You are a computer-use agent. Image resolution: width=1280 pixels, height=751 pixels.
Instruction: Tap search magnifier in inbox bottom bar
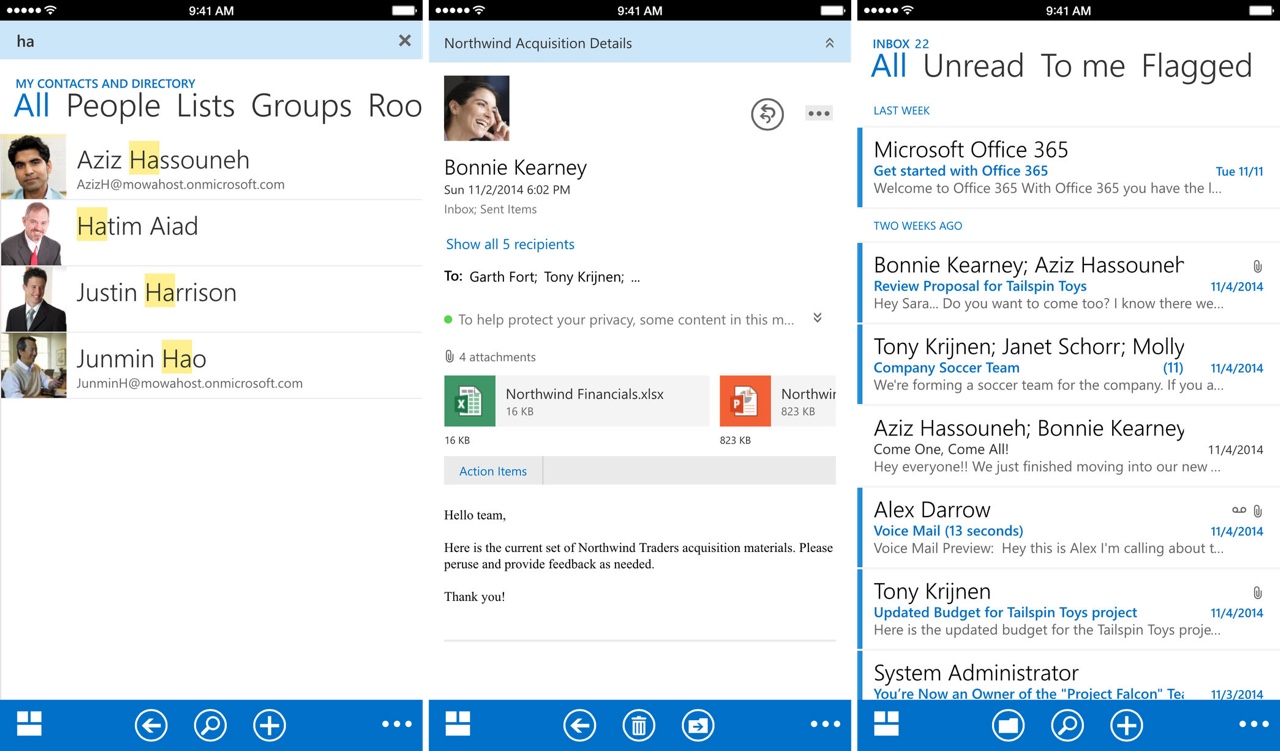pyautogui.click(x=1067, y=725)
